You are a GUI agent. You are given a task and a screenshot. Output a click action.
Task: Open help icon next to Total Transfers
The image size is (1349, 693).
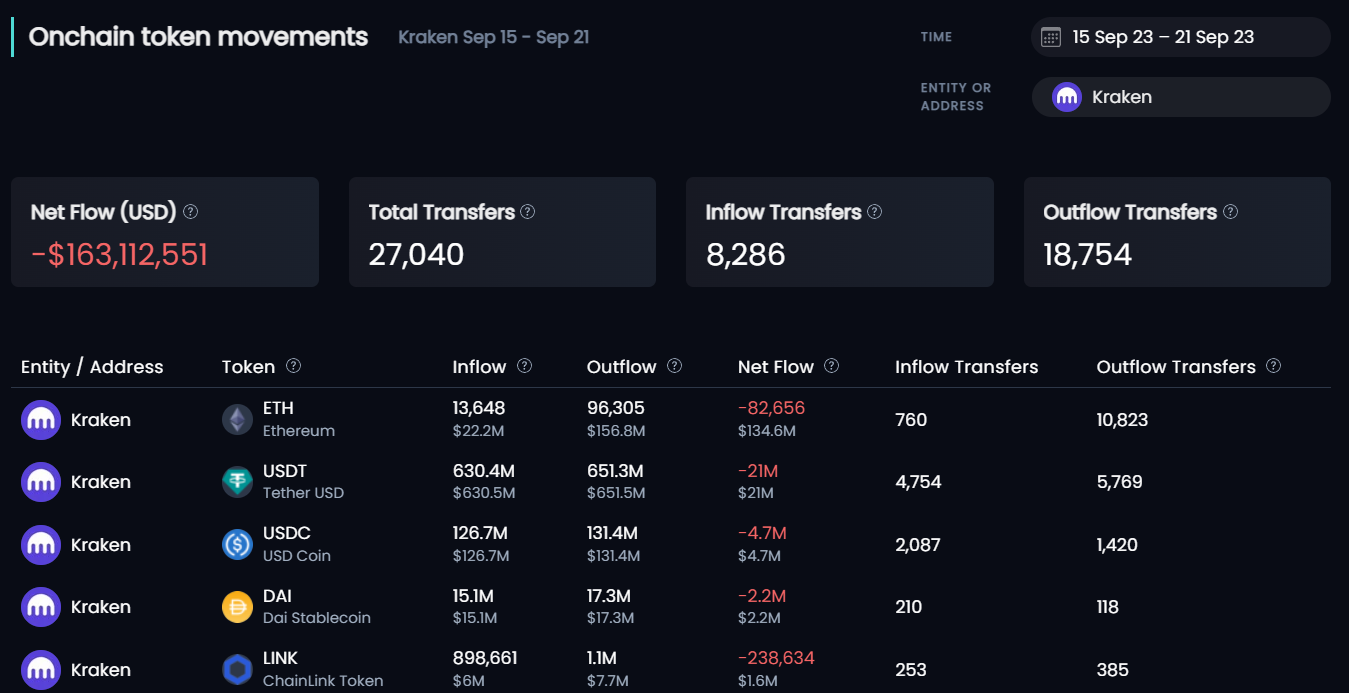528,212
